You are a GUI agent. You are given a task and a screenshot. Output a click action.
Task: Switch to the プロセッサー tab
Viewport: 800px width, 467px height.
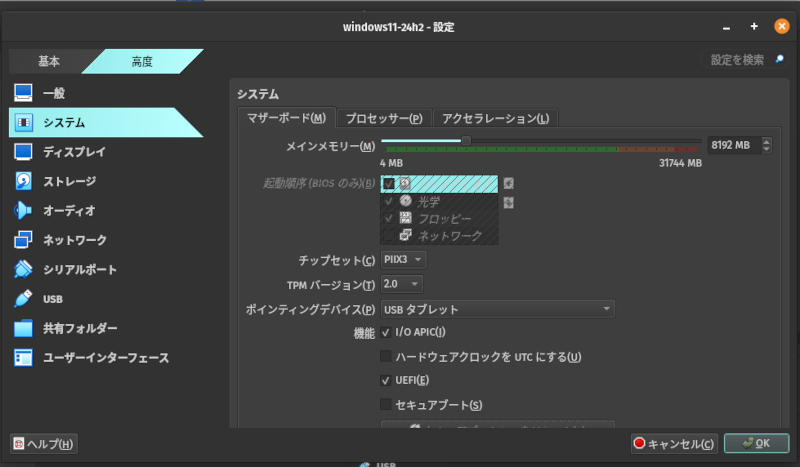pyautogui.click(x=384, y=119)
